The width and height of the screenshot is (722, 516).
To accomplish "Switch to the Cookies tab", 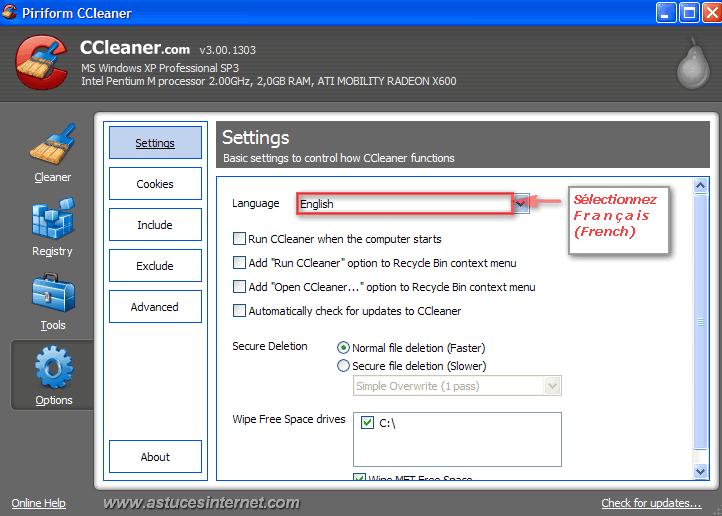I will 155,184.
